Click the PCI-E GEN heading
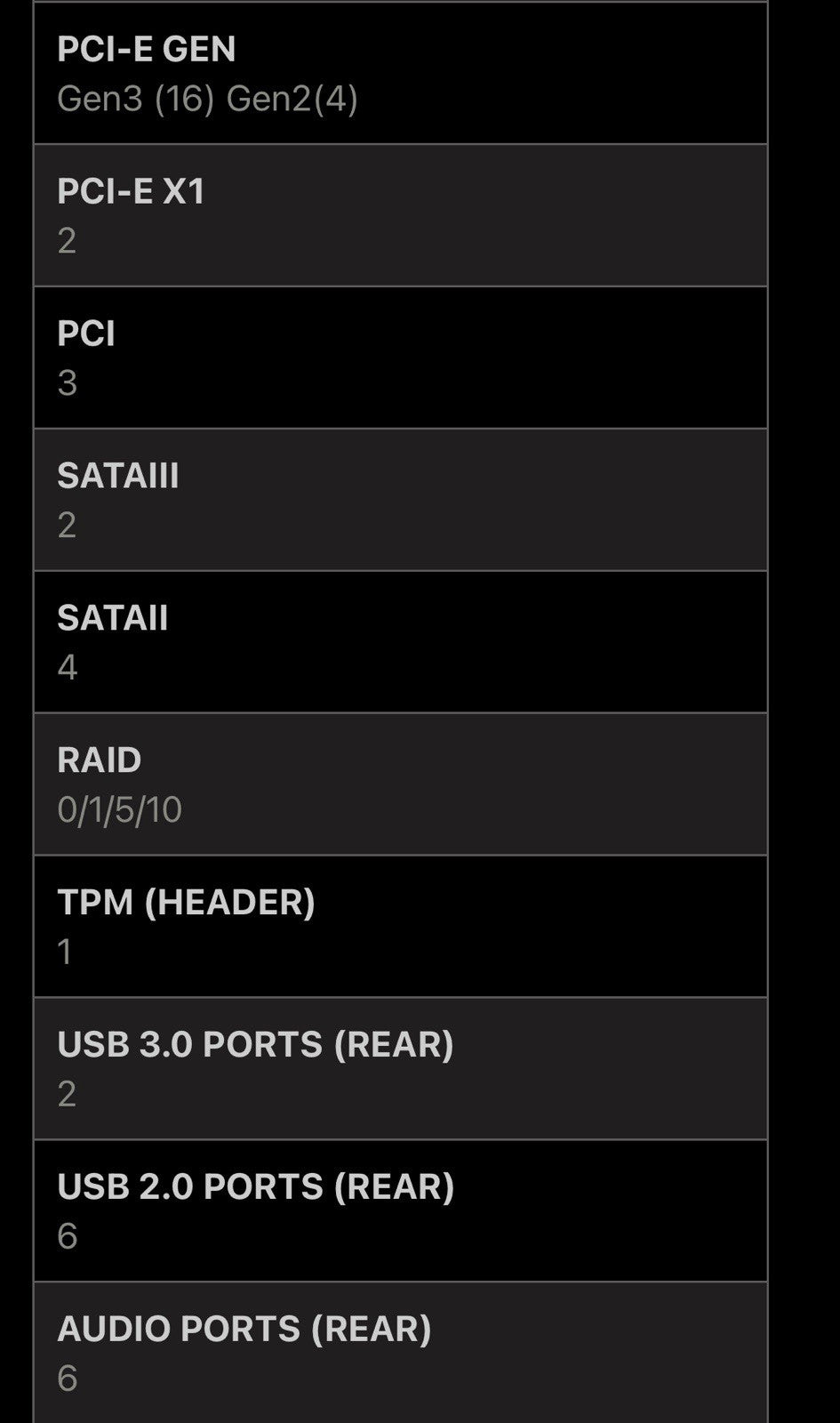The height and width of the screenshot is (1423, 840). tap(147, 49)
